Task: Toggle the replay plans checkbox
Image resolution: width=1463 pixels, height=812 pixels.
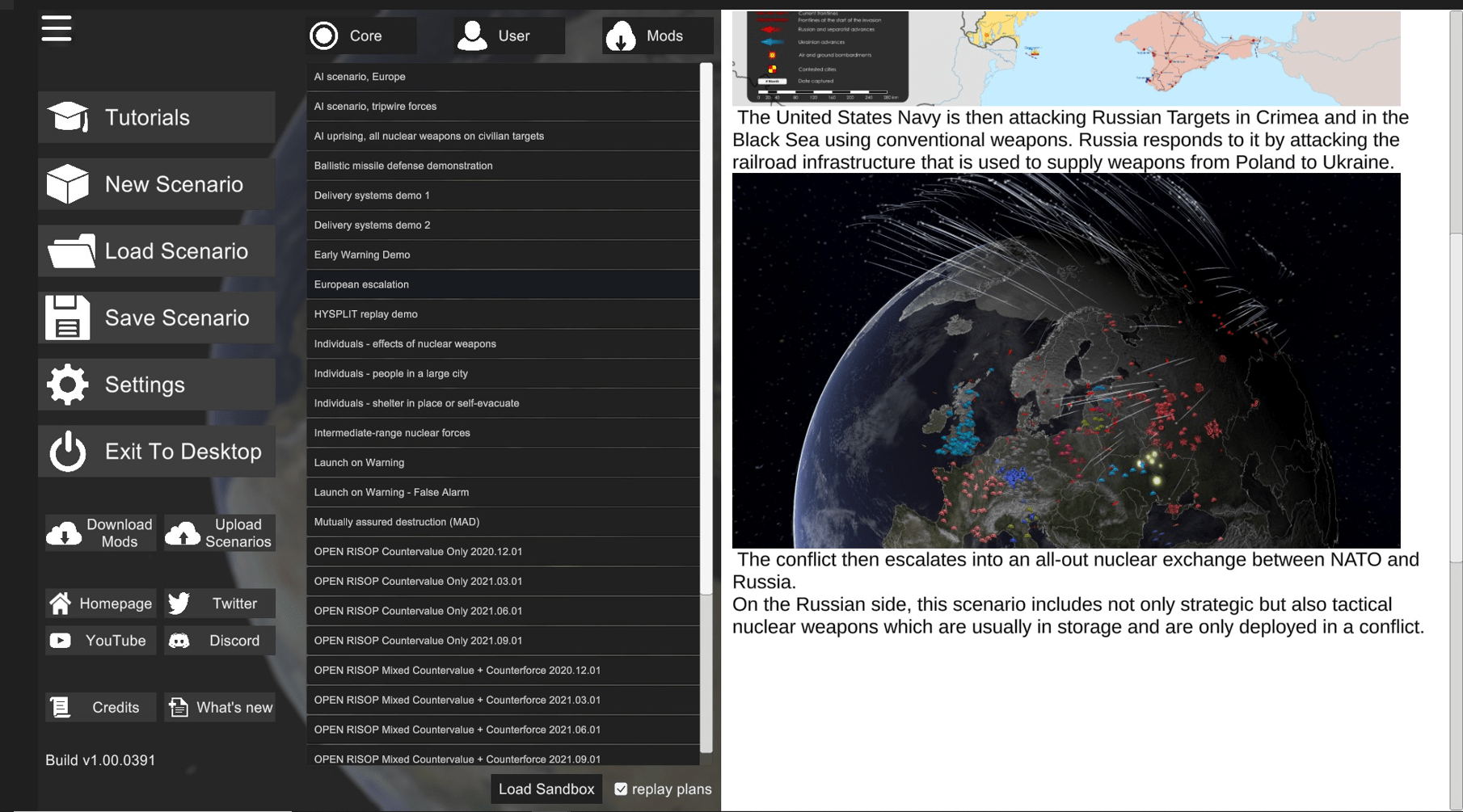Action: pyautogui.click(x=621, y=789)
